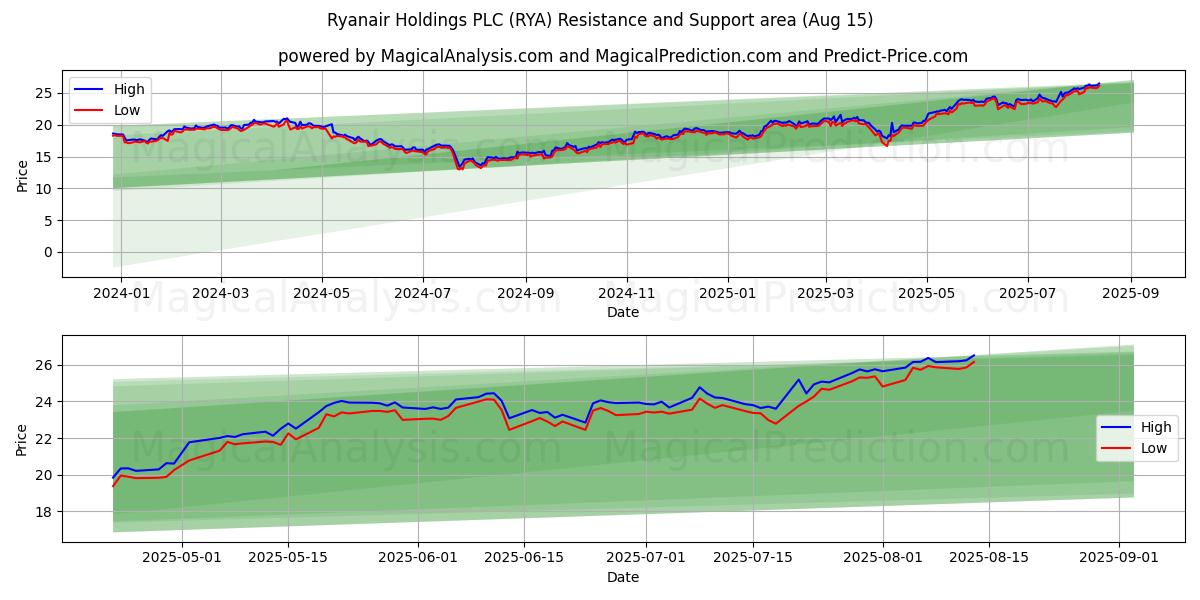1200x600 pixels.
Task: Click the "2025-07-15" date tick label
Action: click(752, 559)
